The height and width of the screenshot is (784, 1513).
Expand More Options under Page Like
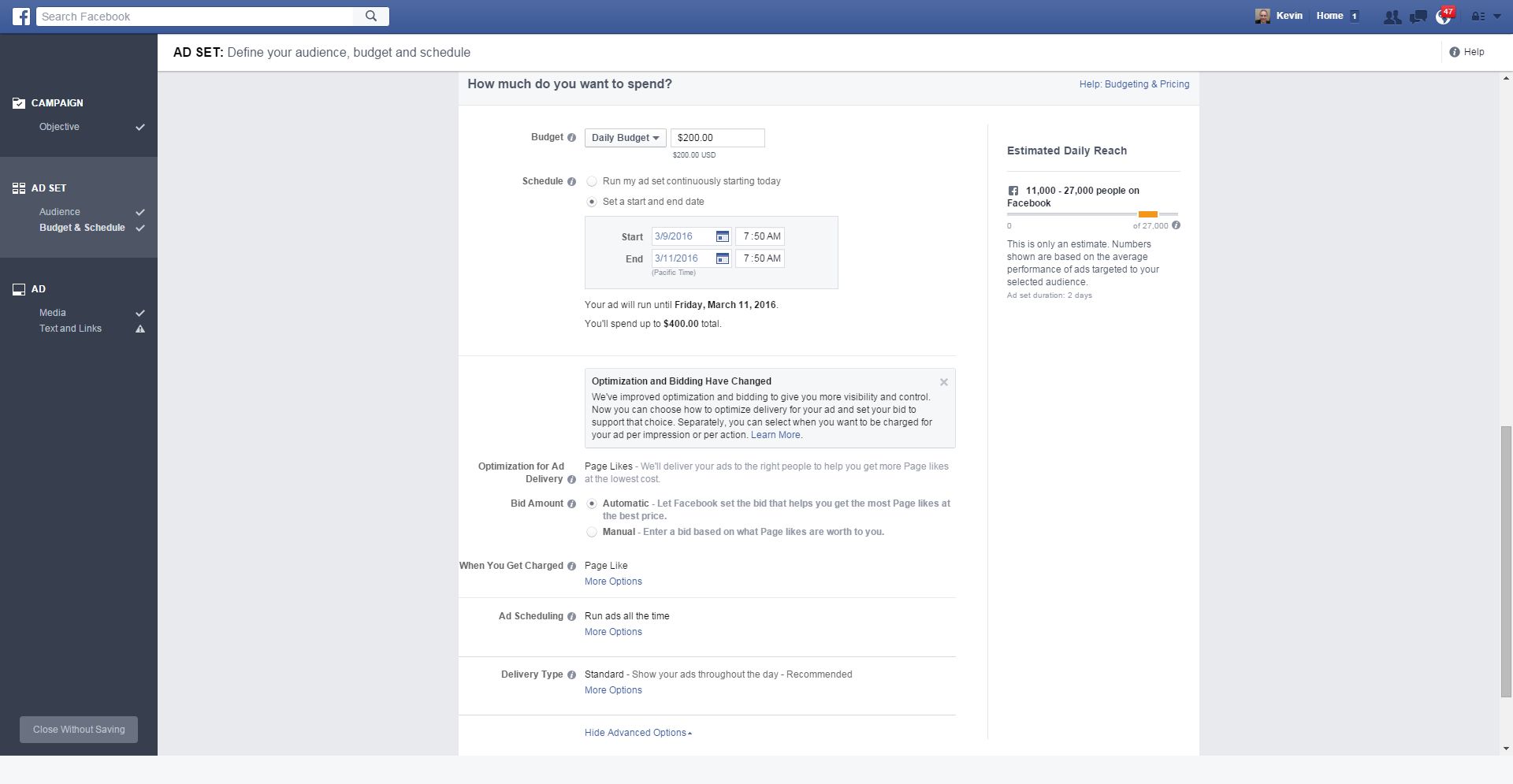613,581
